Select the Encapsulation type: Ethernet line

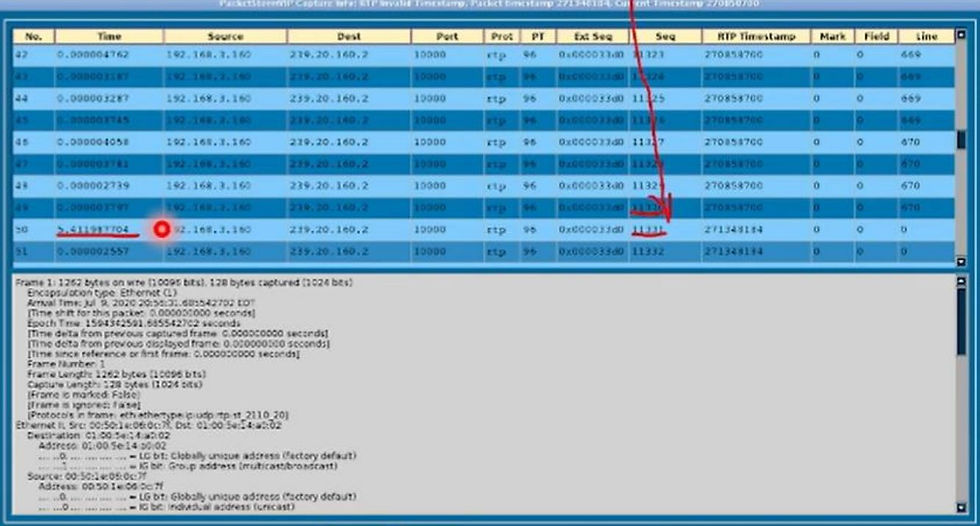coord(102,292)
